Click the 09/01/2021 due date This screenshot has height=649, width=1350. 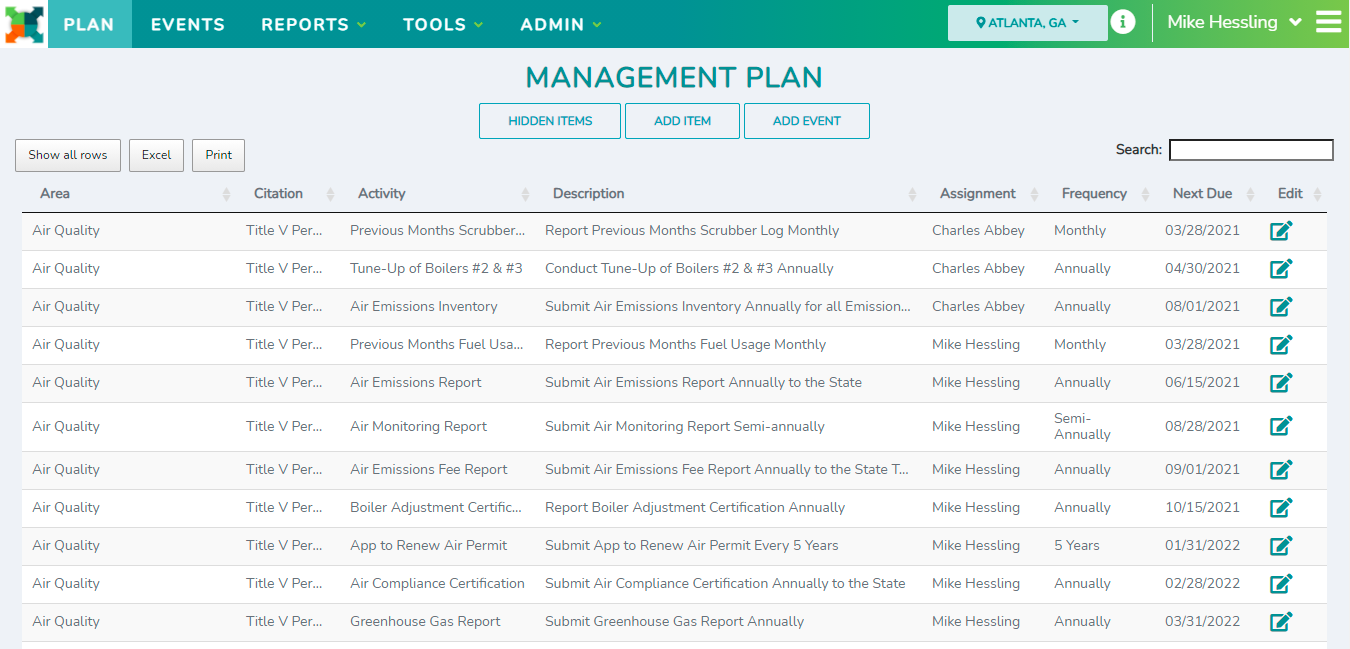coord(1202,470)
